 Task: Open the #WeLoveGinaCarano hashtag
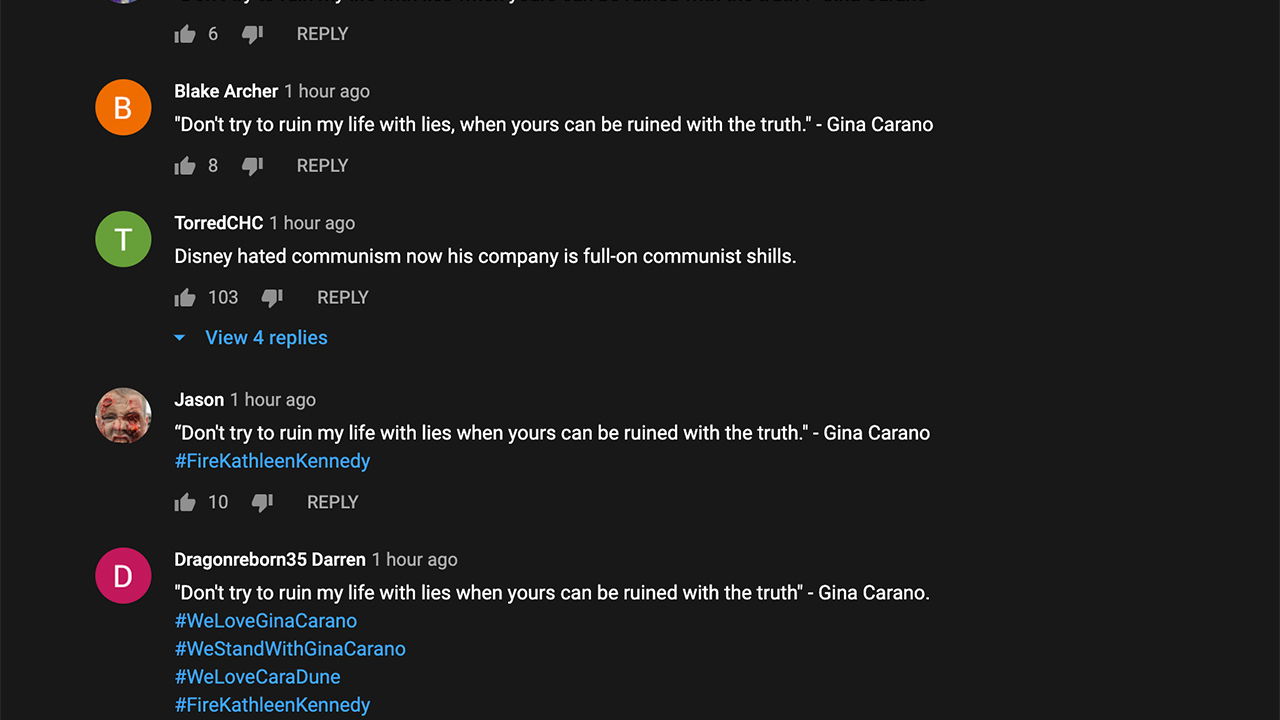(265, 621)
